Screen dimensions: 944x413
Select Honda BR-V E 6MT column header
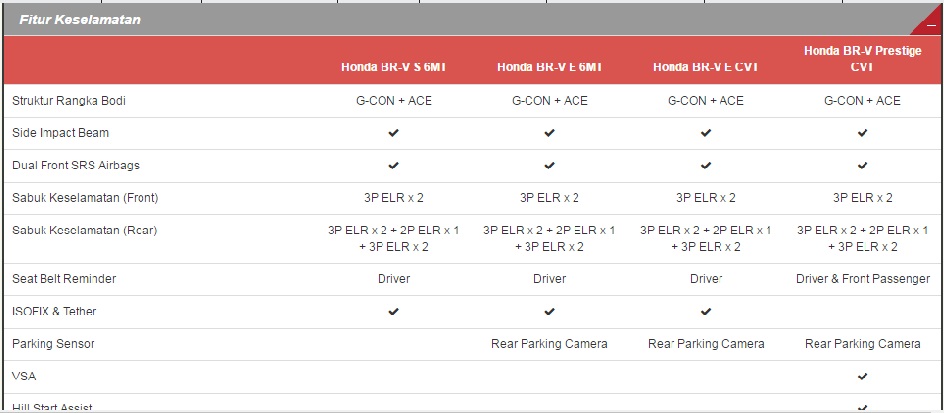(549, 67)
